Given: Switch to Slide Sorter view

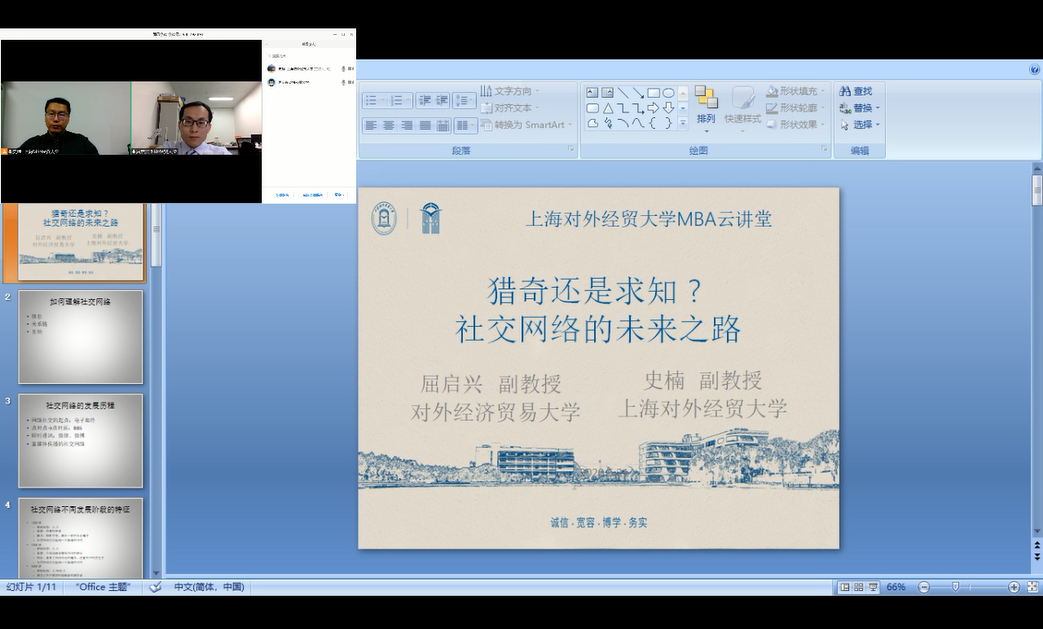Looking at the screenshot, I should point(859,587).
